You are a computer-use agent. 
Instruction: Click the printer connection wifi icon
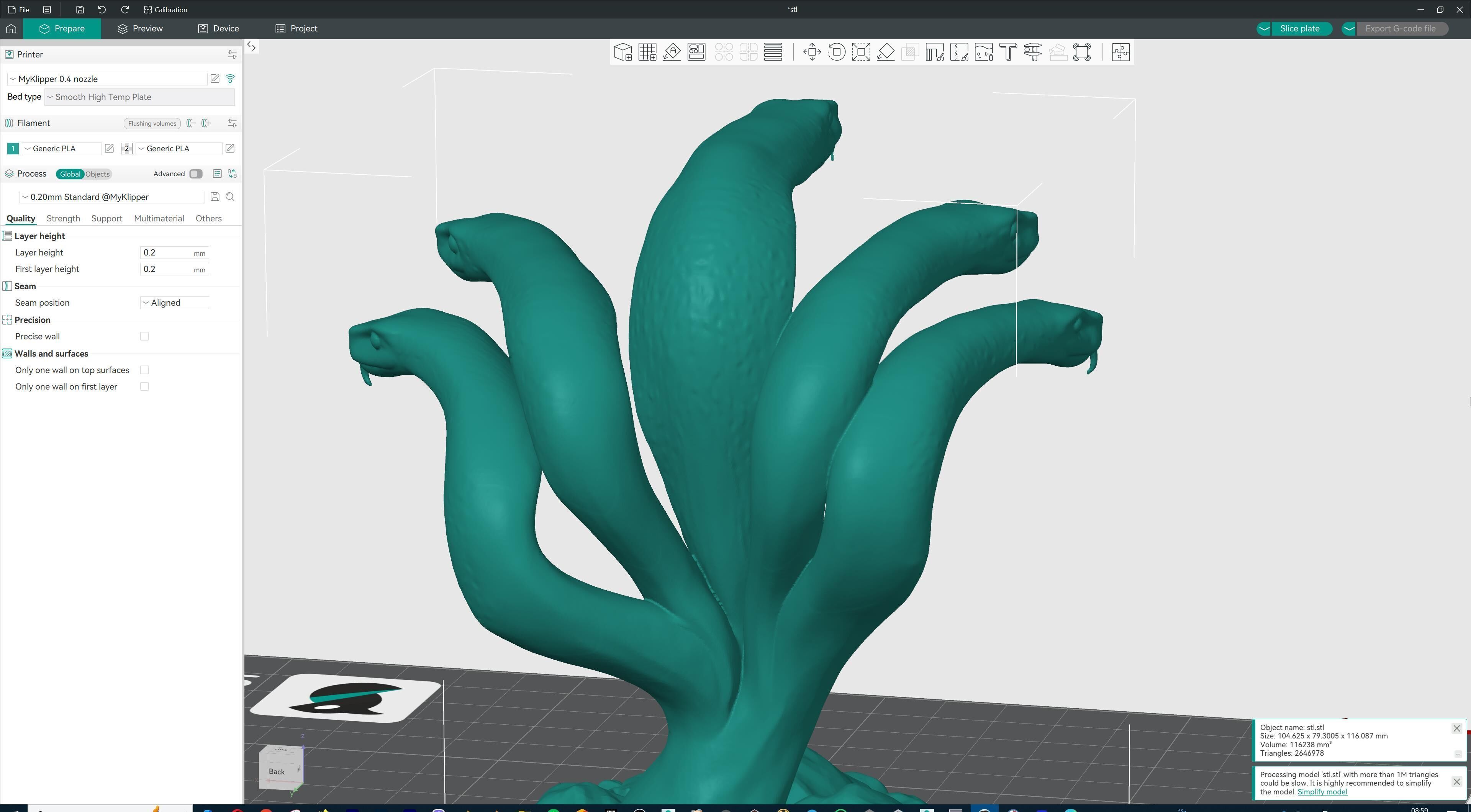[230, 79]
